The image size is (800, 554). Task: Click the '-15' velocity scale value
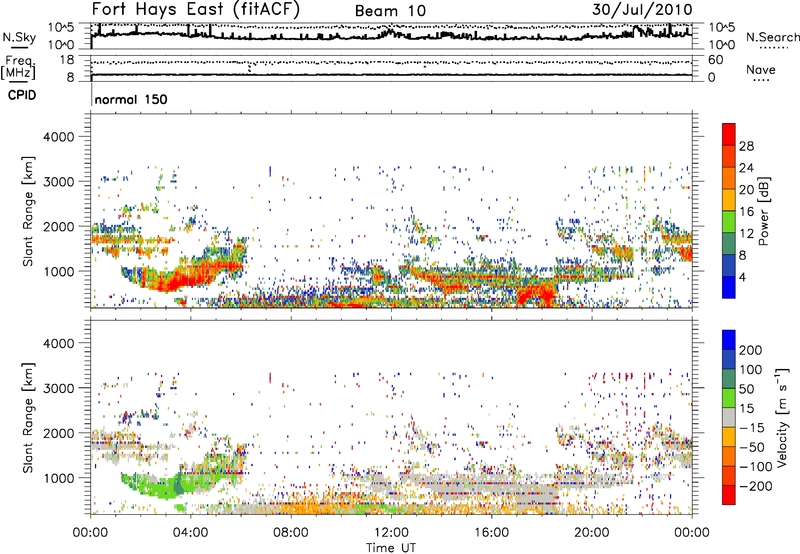(752, 428)
